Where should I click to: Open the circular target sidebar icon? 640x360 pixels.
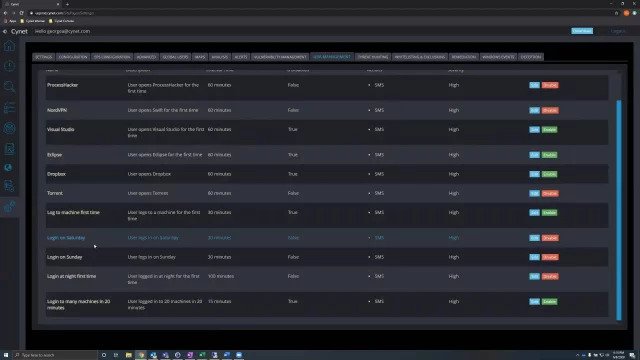(9, 128)
